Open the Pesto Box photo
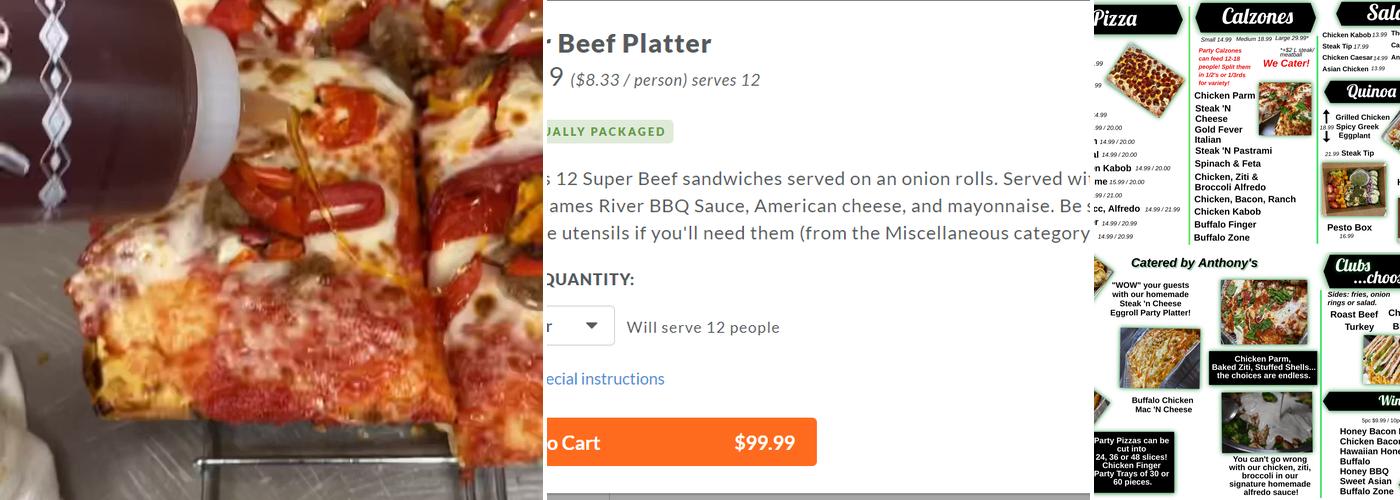This screenshot has height=500, width=1400. [x=1353, y=188]
